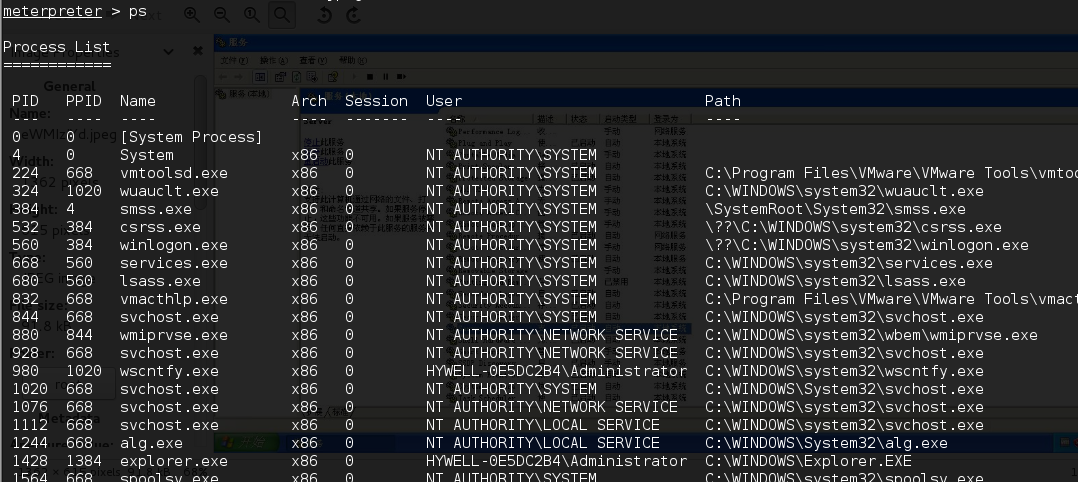Screen dimensions: 1078x482
Task: Click 'alg.exe' in the Name column
Action: (151, 443)
